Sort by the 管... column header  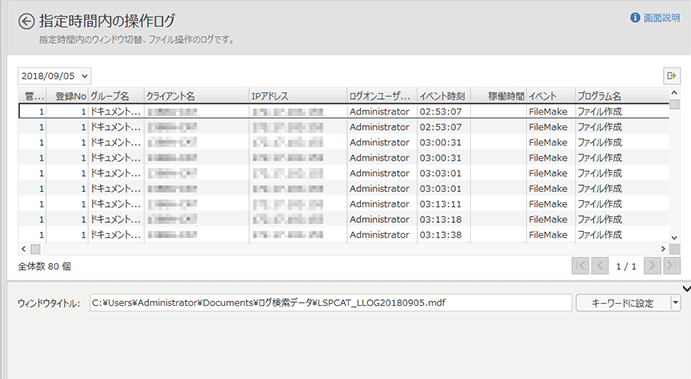click(33, 96)
